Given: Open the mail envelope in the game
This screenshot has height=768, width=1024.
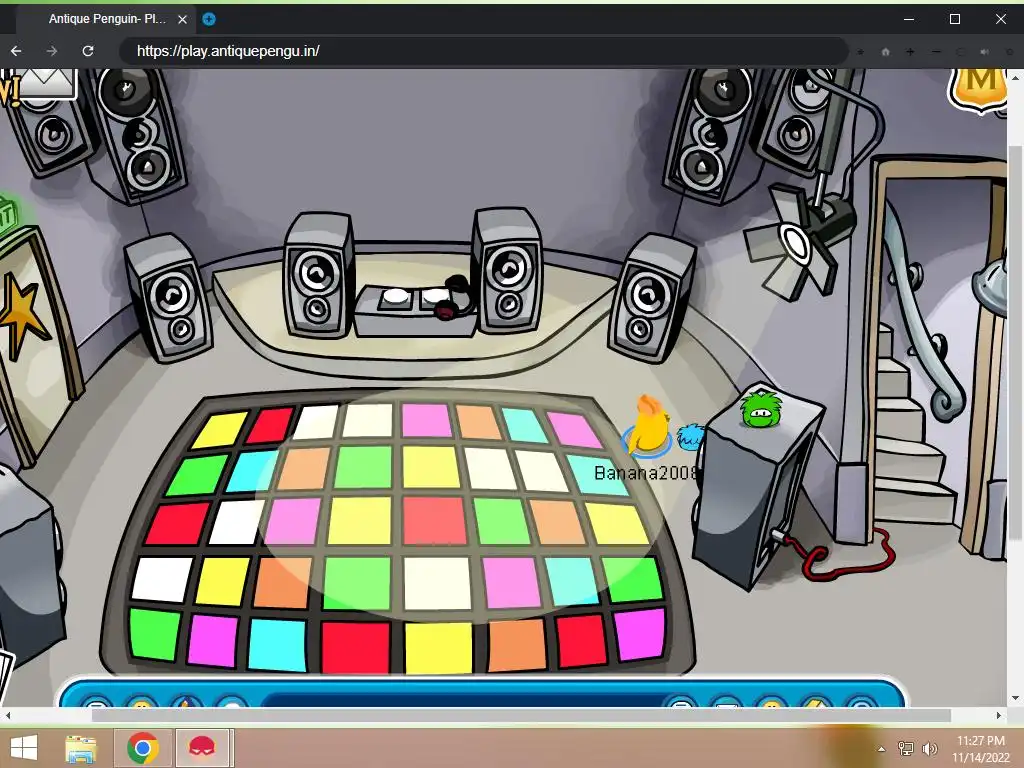Looking at the screenshot, I should pyautogui.click(x=47, y=83).
